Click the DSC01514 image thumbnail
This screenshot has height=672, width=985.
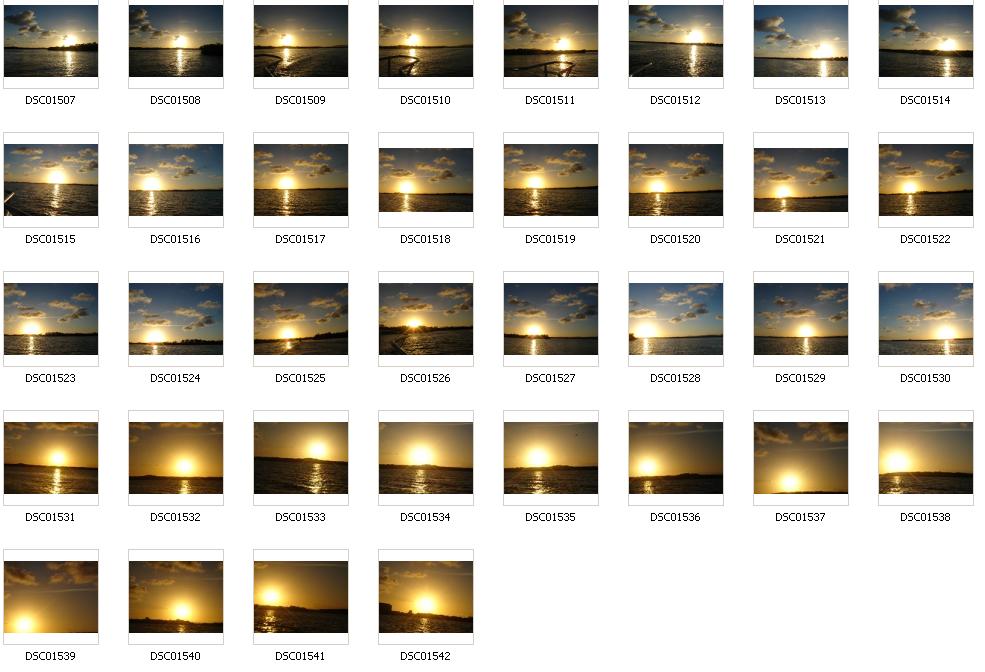926,42
